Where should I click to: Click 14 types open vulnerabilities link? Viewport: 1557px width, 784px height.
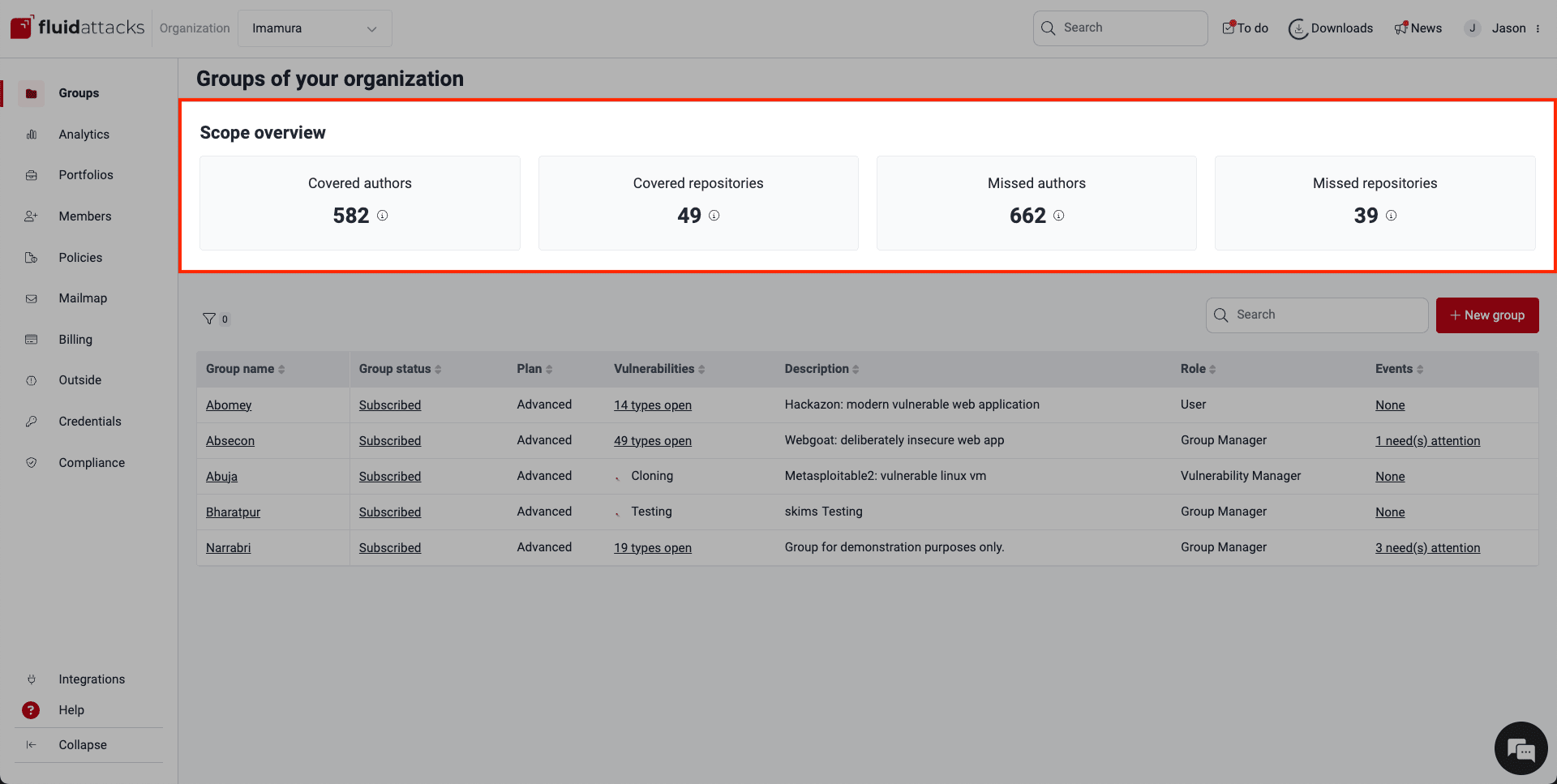pyautogui.click(x=653, y=405)
